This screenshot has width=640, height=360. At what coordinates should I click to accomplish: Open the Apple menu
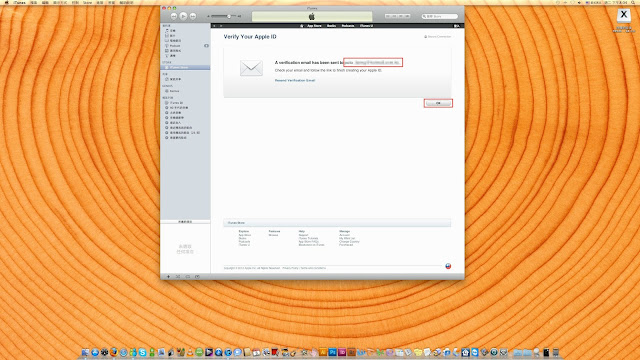[x=6, y=2]
